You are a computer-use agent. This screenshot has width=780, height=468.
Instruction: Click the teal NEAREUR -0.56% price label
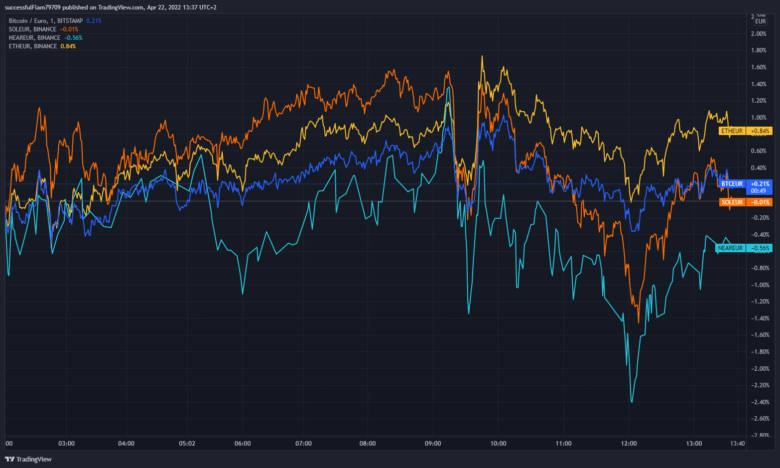click(744, 248)
